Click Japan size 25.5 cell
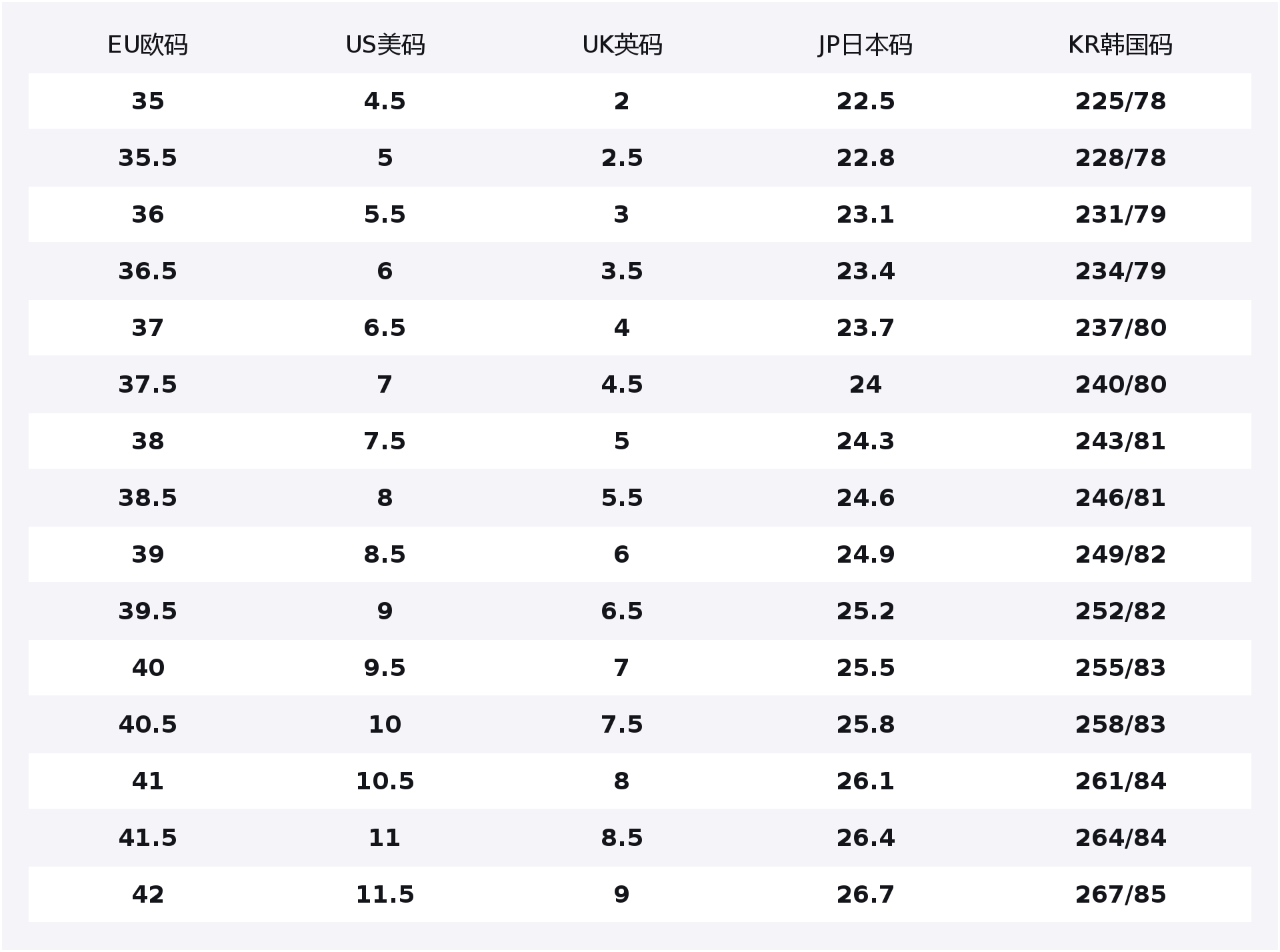 (865, 668)
